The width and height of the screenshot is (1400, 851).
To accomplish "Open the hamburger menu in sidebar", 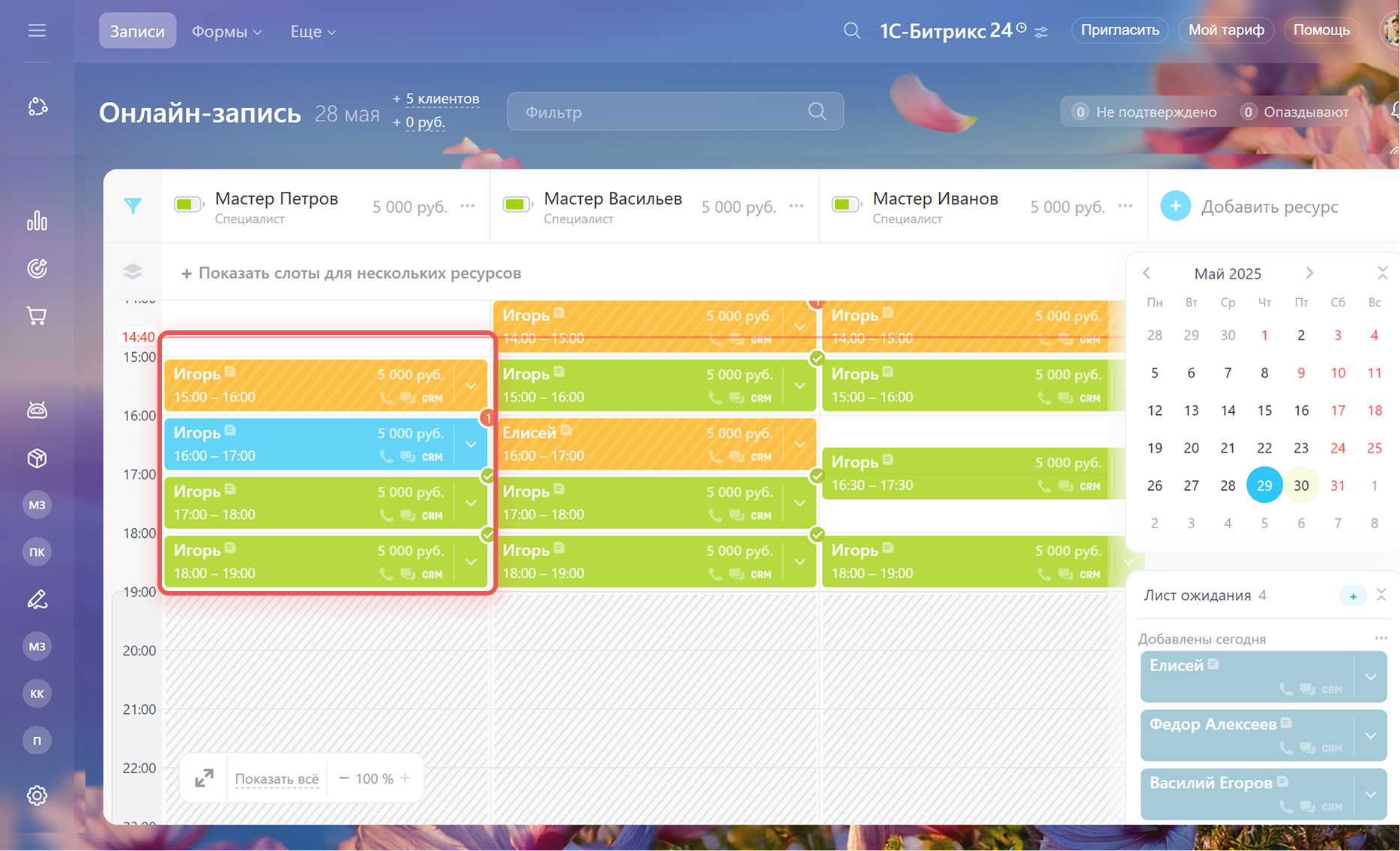I will pyautogui.click(x=37, y=31).
